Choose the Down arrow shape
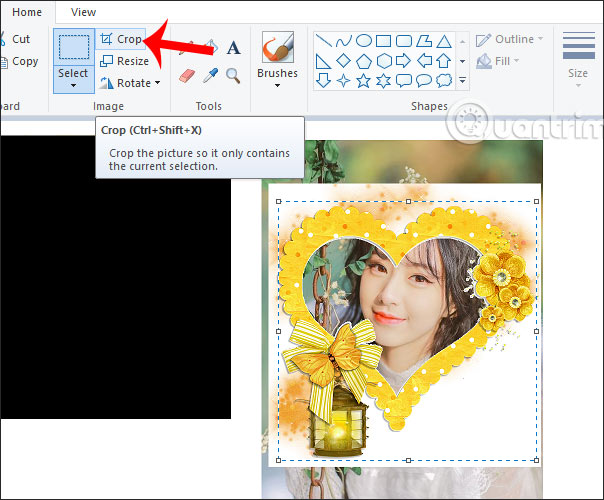 (x=323, y=81)
